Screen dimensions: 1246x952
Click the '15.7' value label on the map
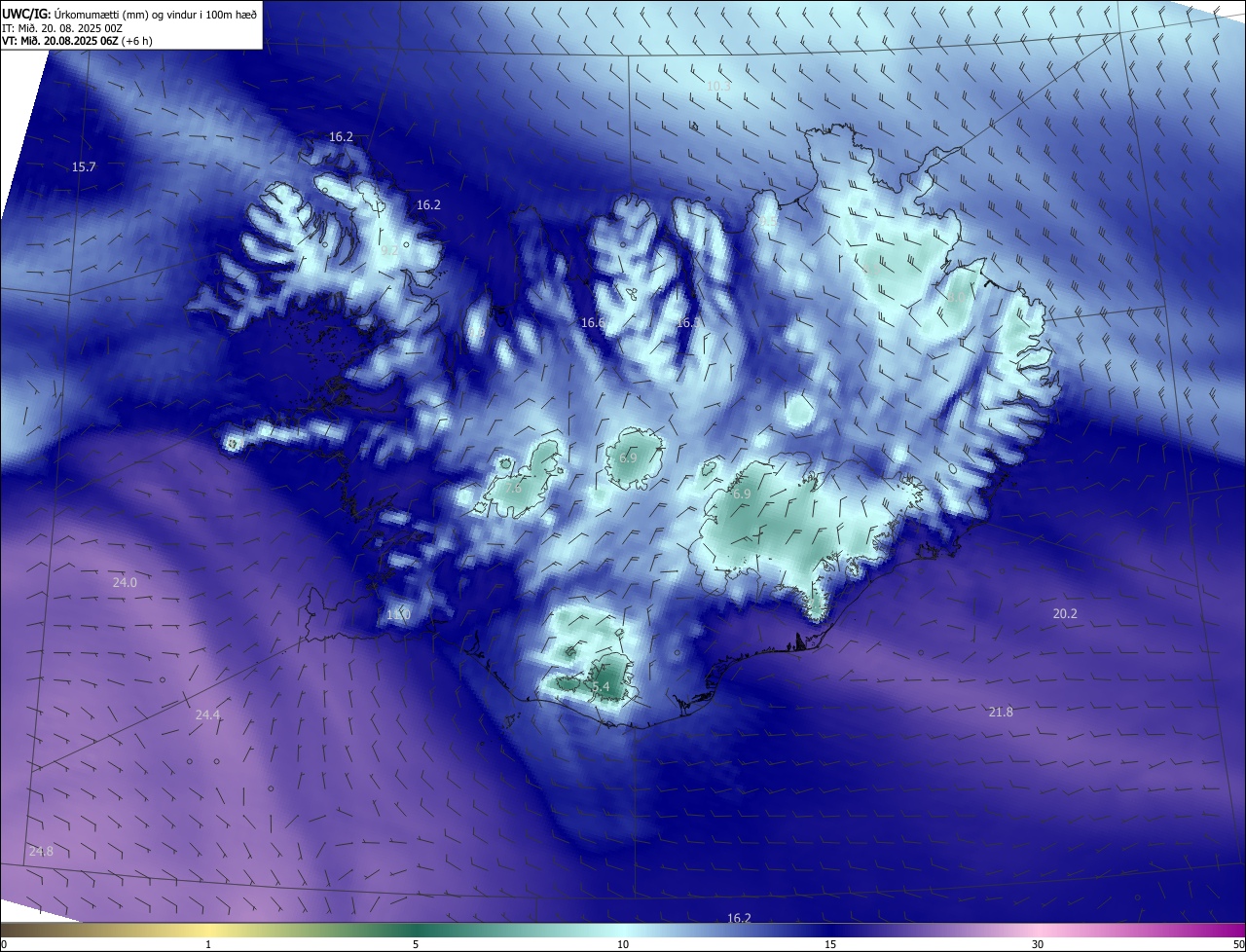(84, 167)
